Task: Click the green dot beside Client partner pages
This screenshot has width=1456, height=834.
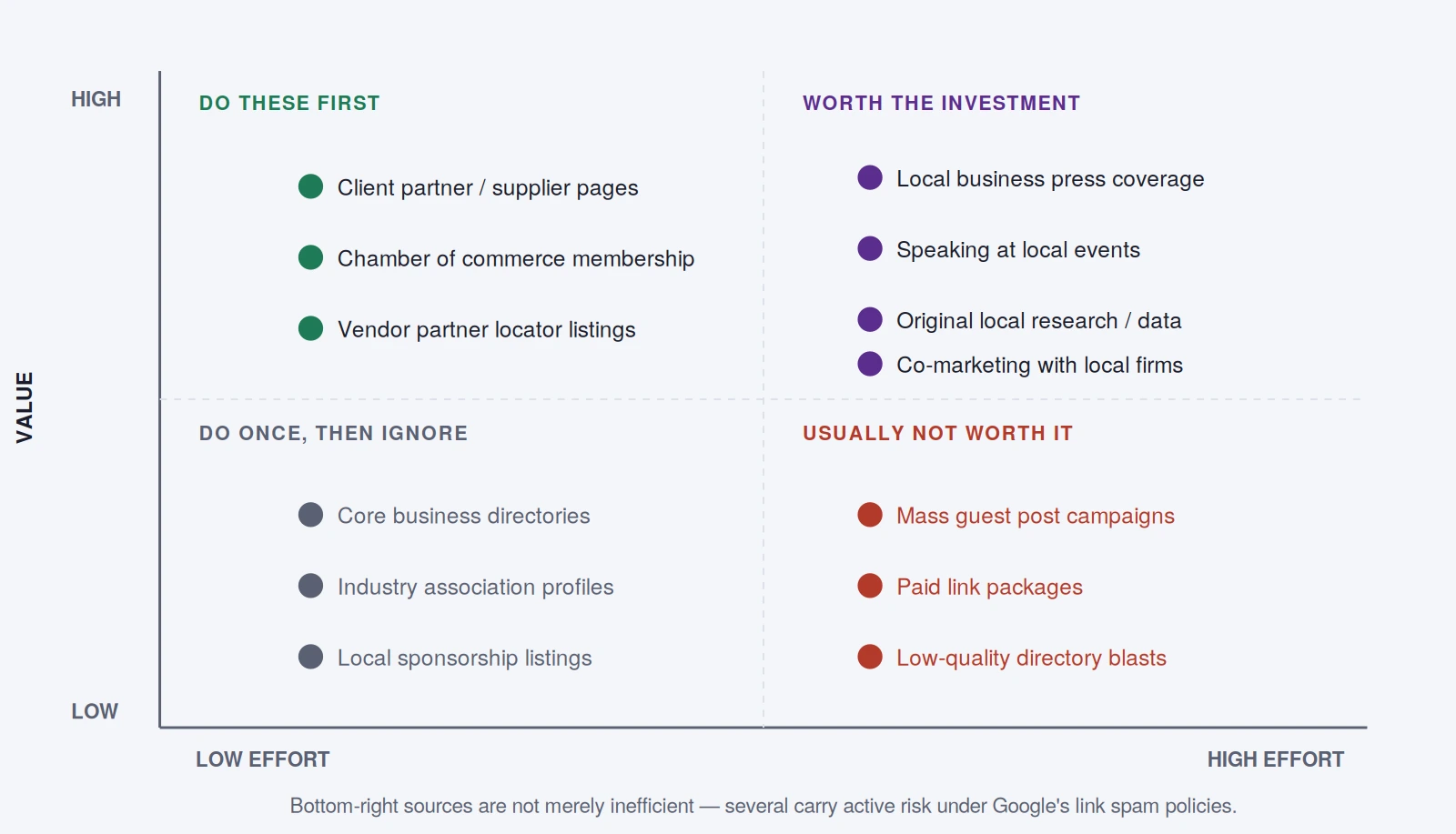Action: point(310,186)
